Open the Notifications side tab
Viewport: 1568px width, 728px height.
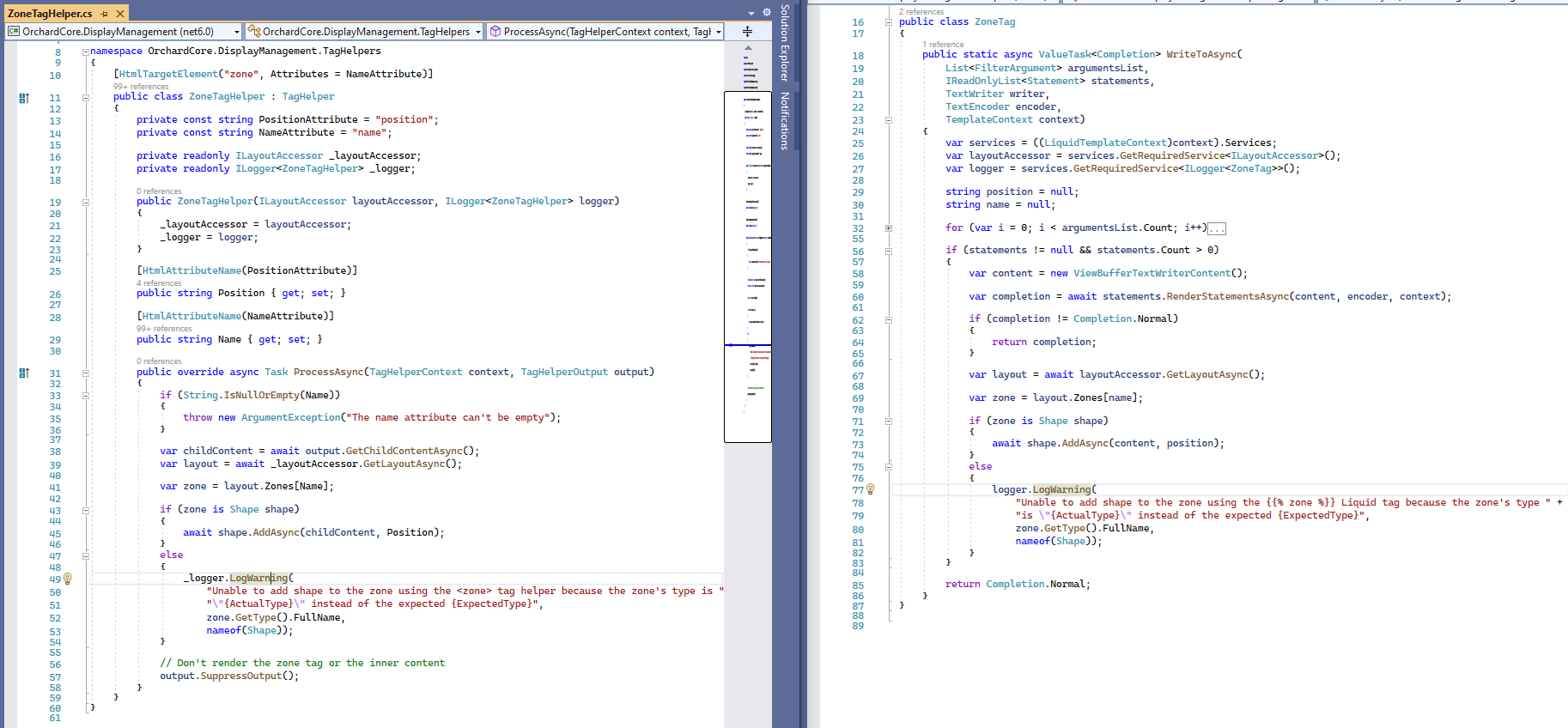click(784, 121)
